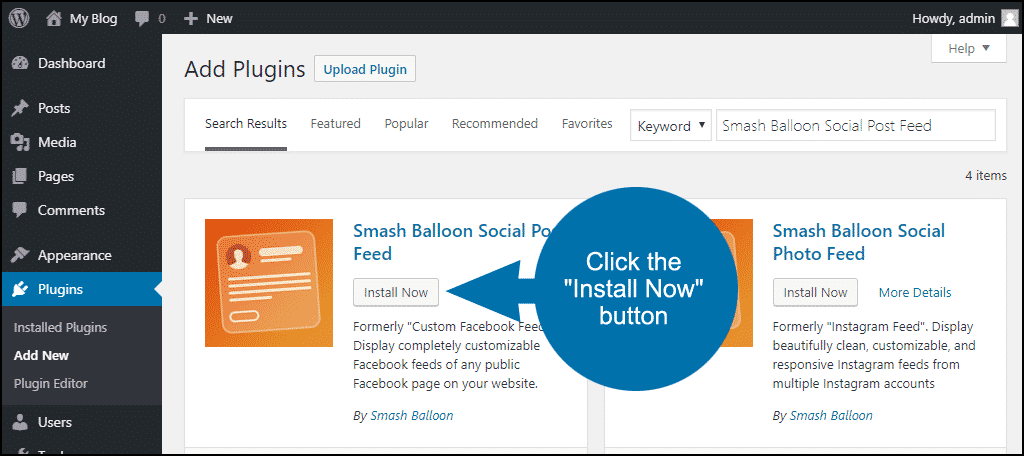Image resolution: width=1024 pixels, height=456 pixels.
Task: Click the Appearance paintbrush icon
Action: coord(20,255)
